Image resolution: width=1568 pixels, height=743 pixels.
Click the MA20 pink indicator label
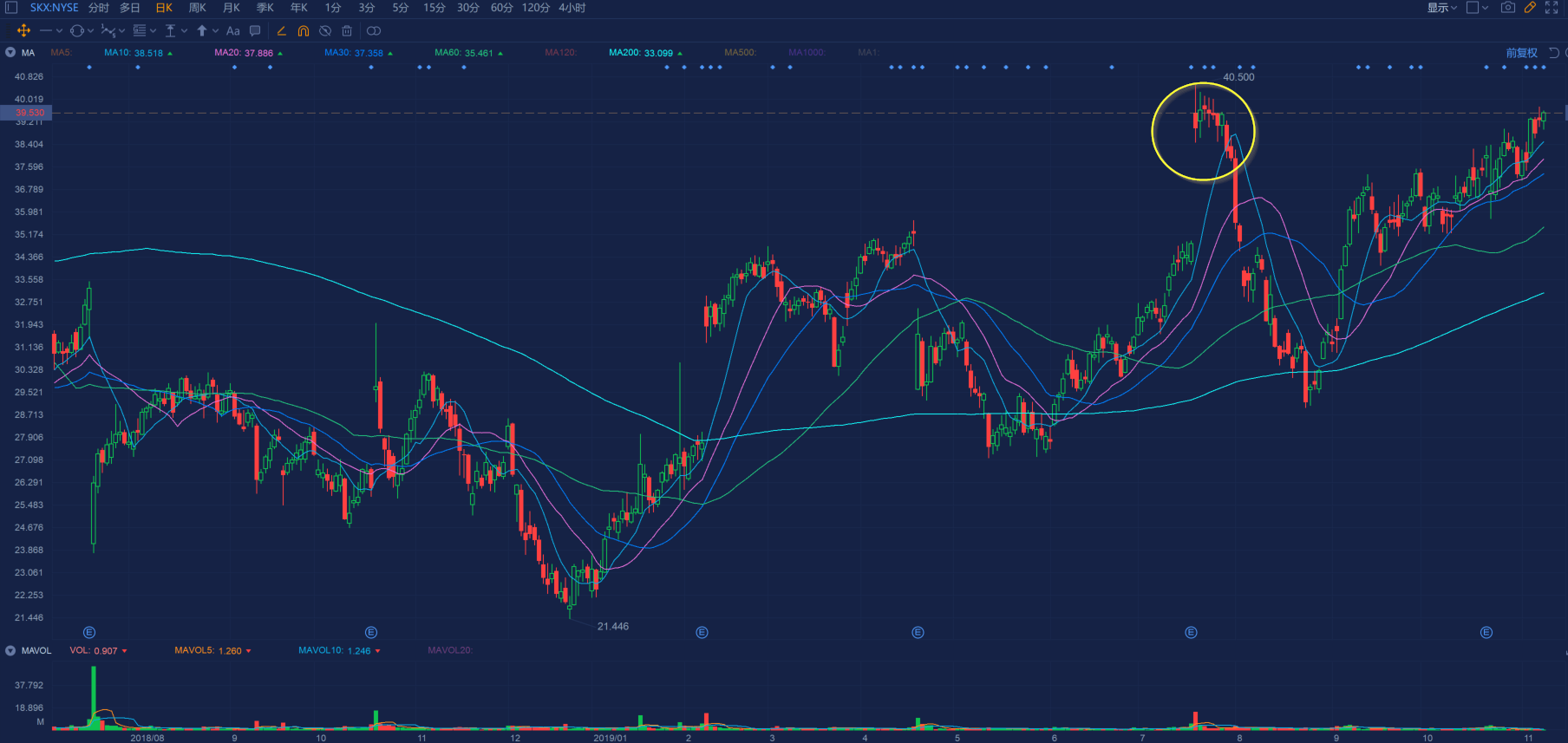[244, 53]
